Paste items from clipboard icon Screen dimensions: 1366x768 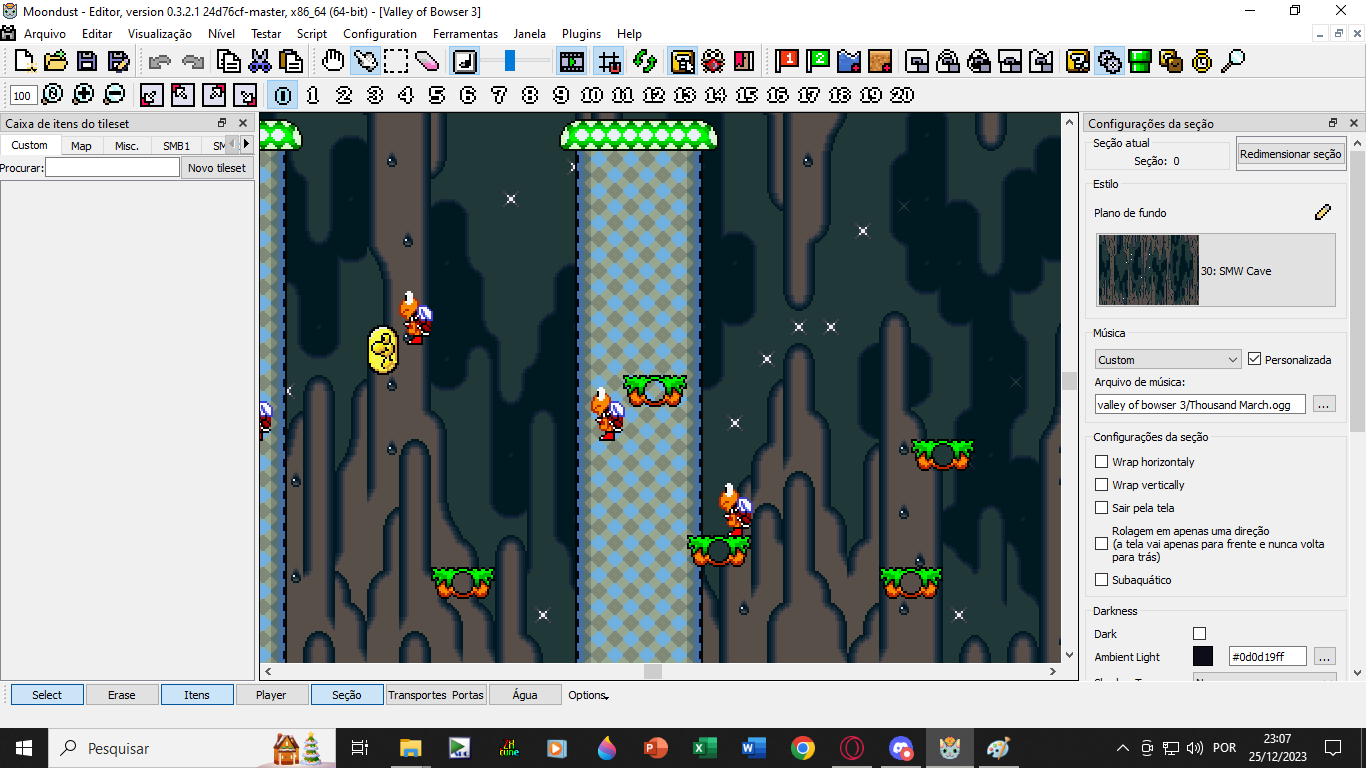point(291,61)
